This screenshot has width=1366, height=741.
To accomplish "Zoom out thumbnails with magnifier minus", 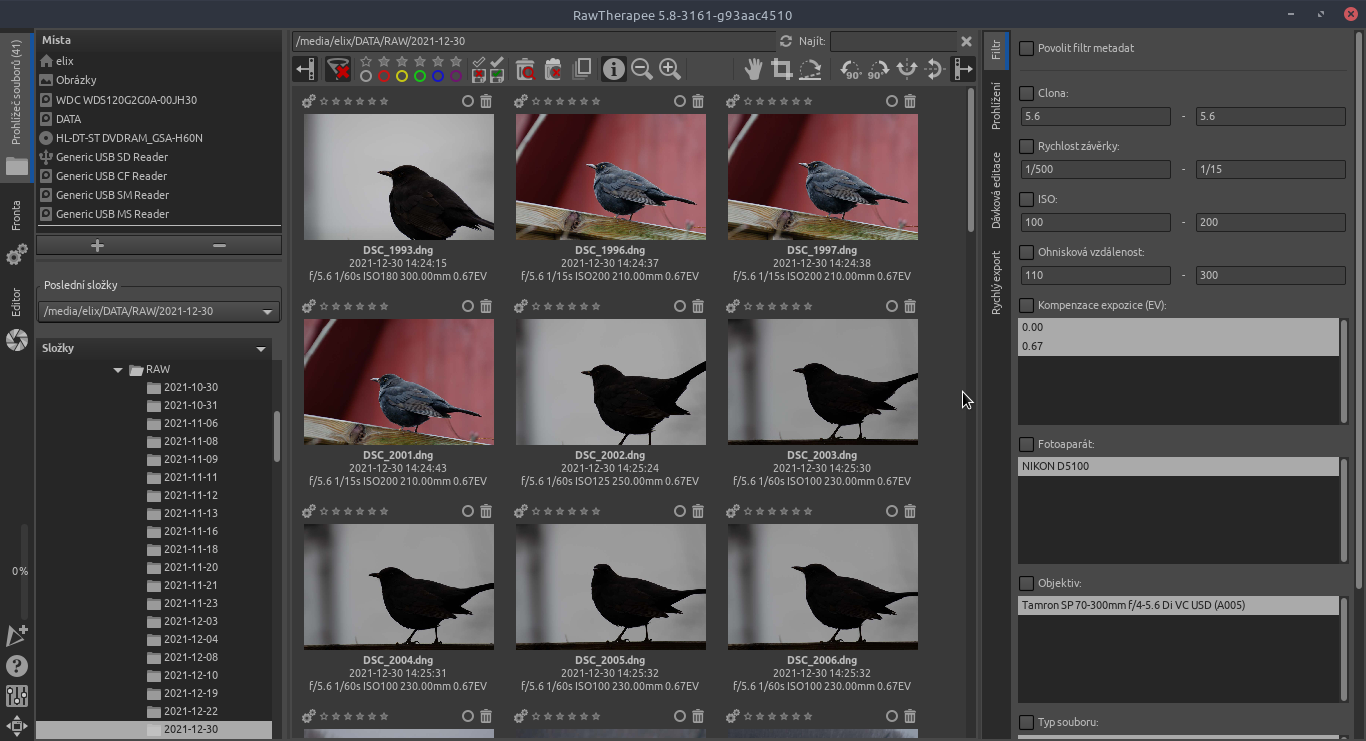I will [642, 69].
